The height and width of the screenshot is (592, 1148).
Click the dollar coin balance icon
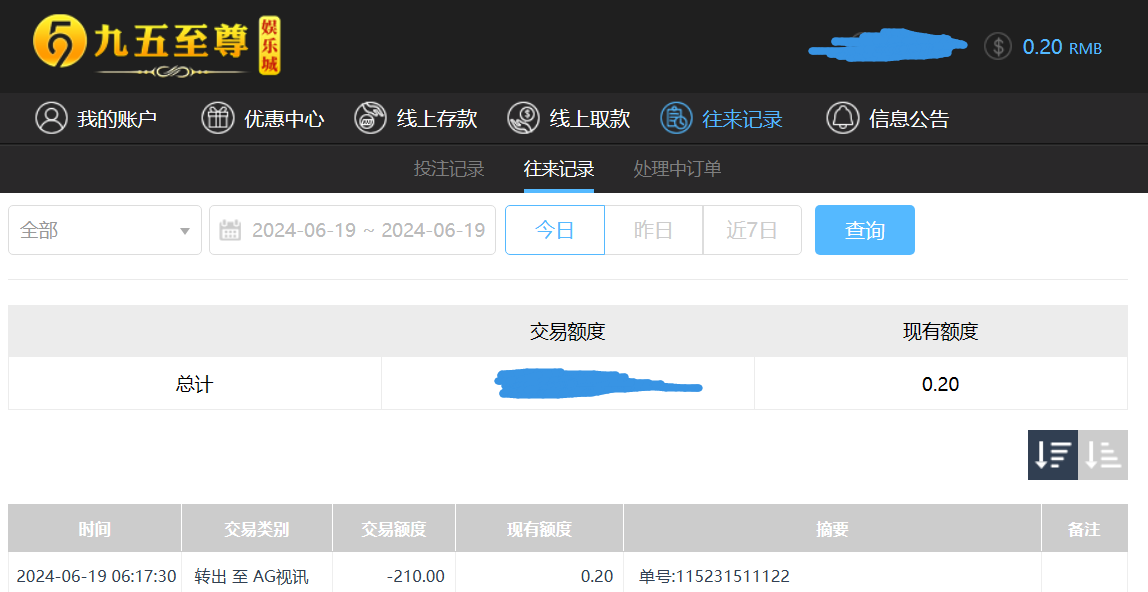997,46
